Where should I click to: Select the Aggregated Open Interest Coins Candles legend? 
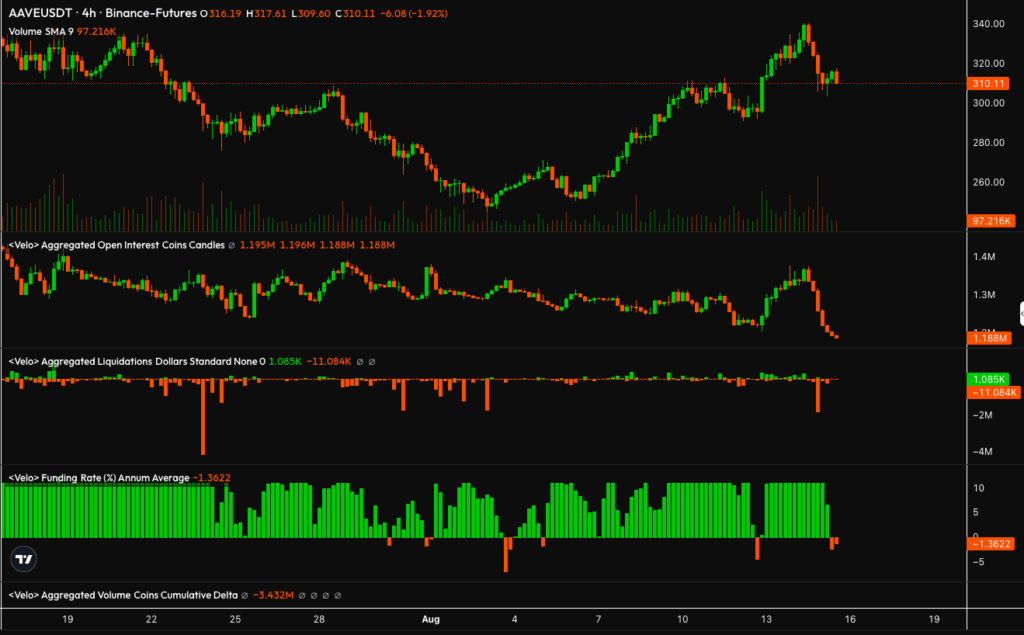(116, 246)
